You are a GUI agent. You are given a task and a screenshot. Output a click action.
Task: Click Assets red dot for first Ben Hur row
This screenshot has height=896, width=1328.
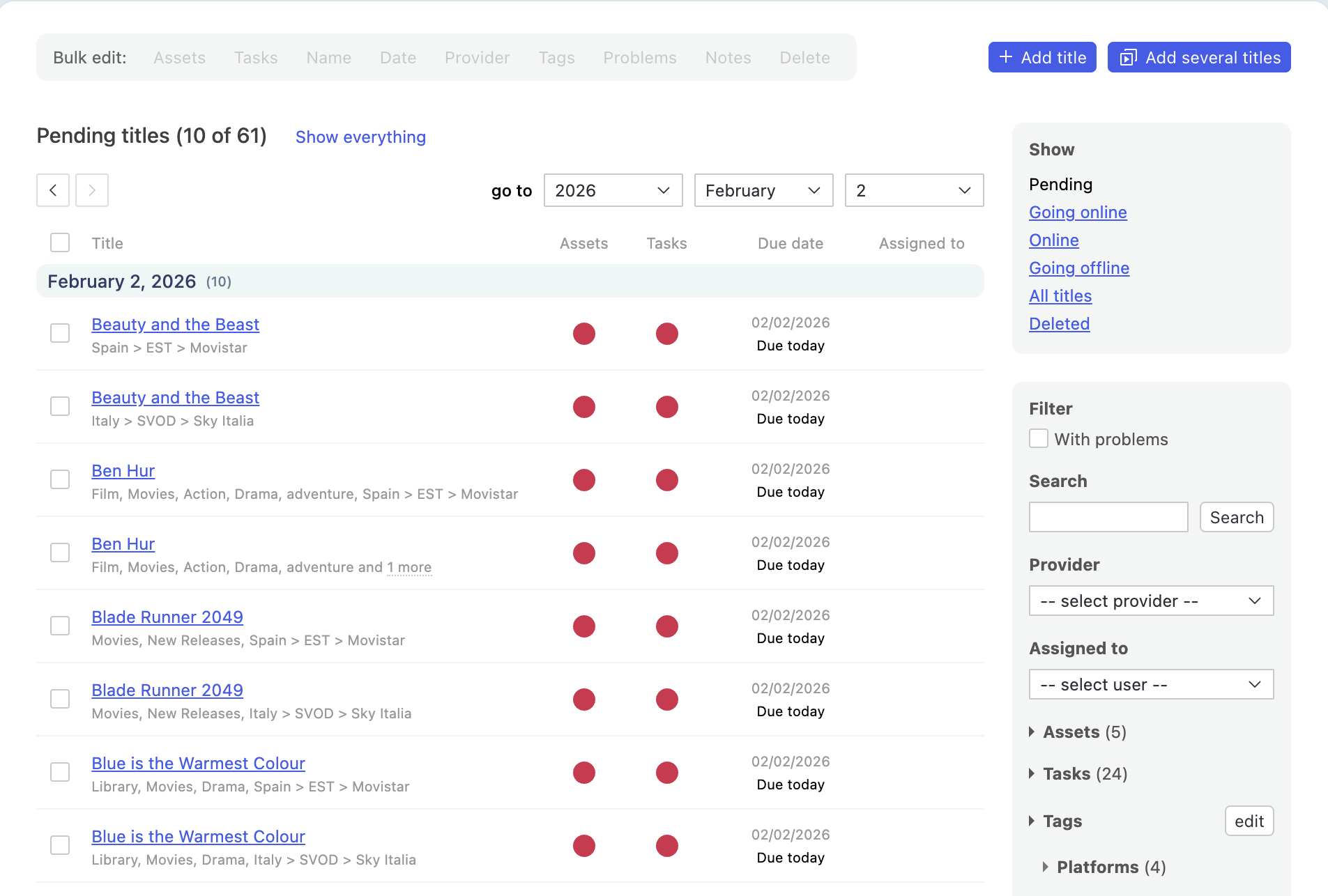pos(584,480)
